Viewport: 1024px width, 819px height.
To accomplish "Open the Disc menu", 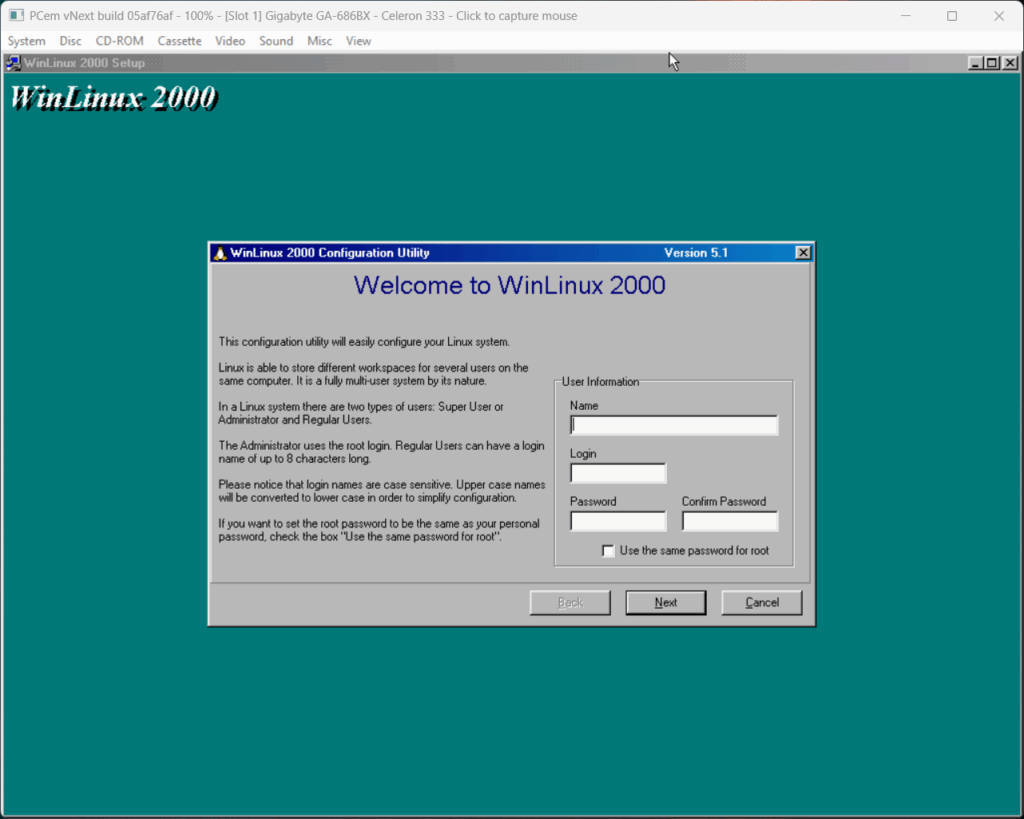I will point(70,41).
